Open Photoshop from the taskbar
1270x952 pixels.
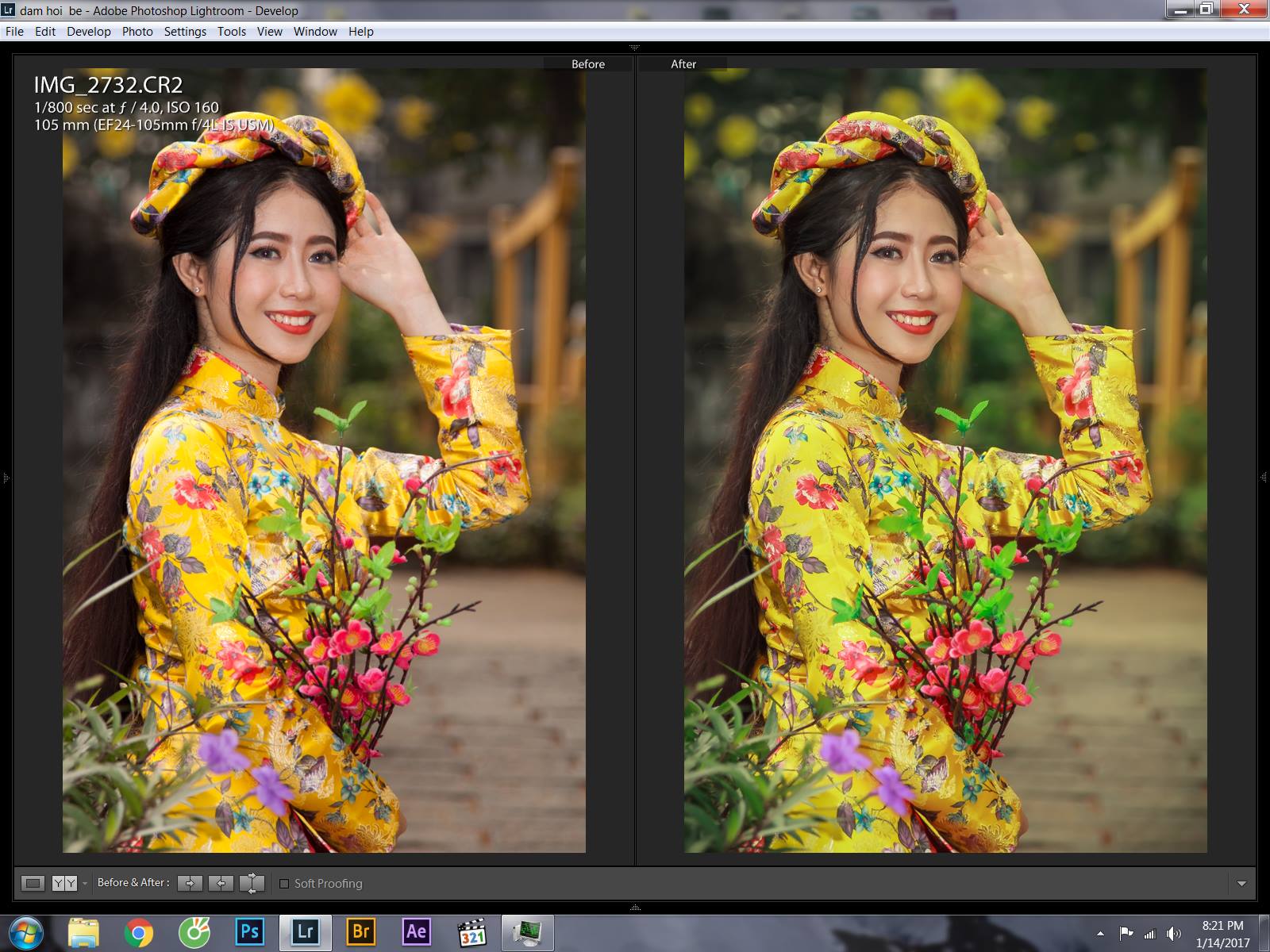coord(249,931)
